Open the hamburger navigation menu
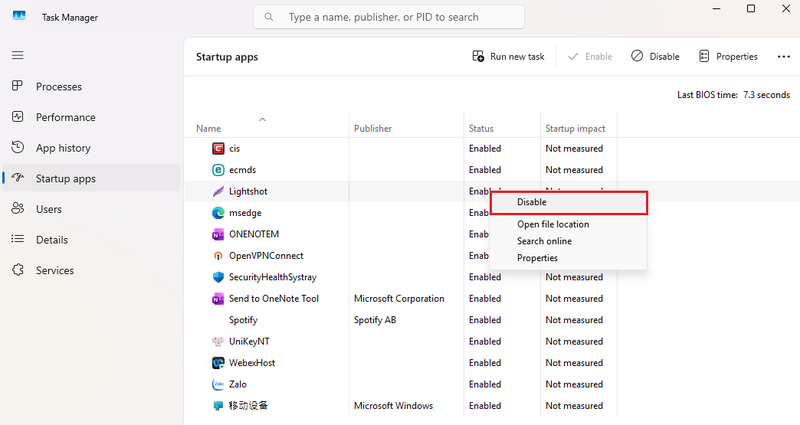The height and width of the screenshot is (425, 800). pos(18,55)
